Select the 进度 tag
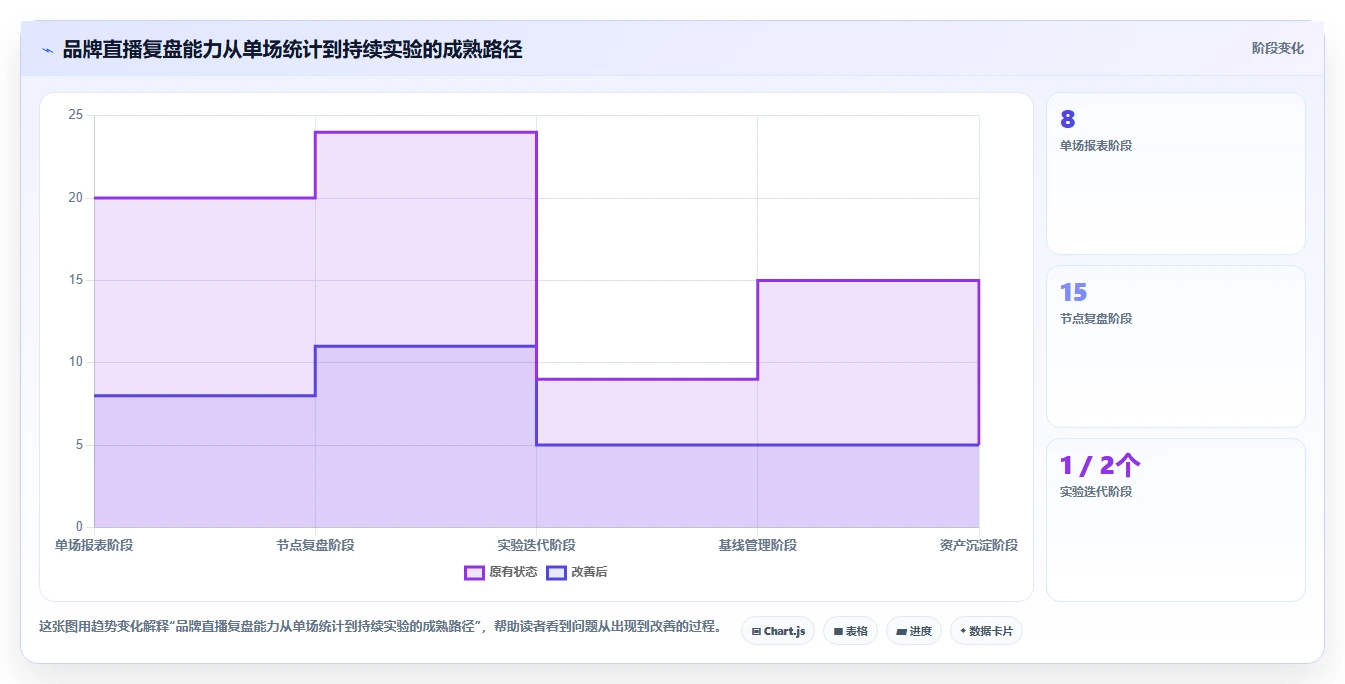 point(914,631)
